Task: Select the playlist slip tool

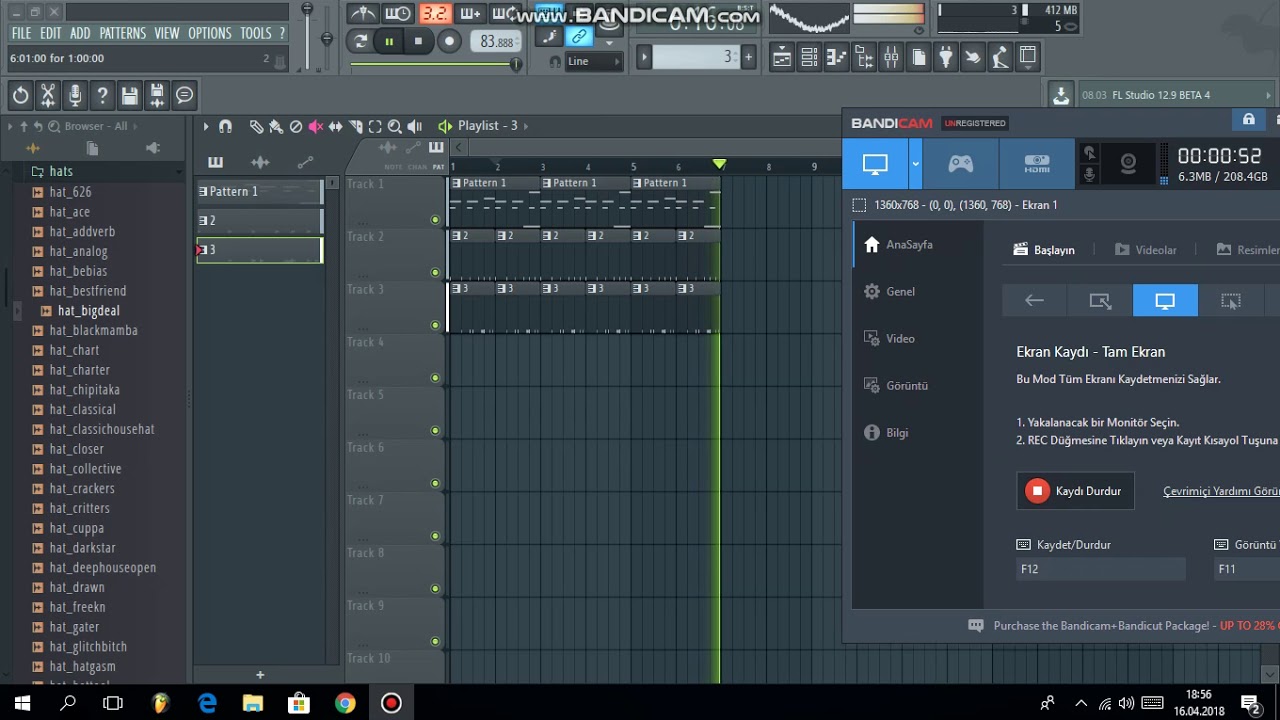Action: tap(336, 126)
